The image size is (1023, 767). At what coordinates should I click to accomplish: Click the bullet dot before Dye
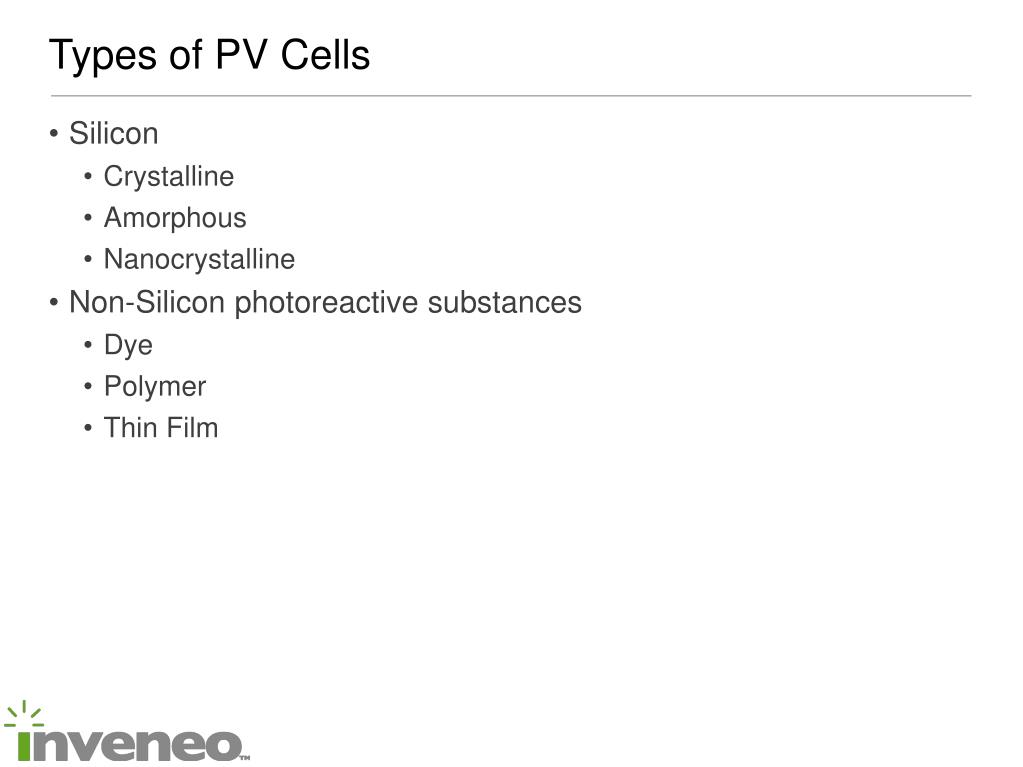(x=88, y=344)
